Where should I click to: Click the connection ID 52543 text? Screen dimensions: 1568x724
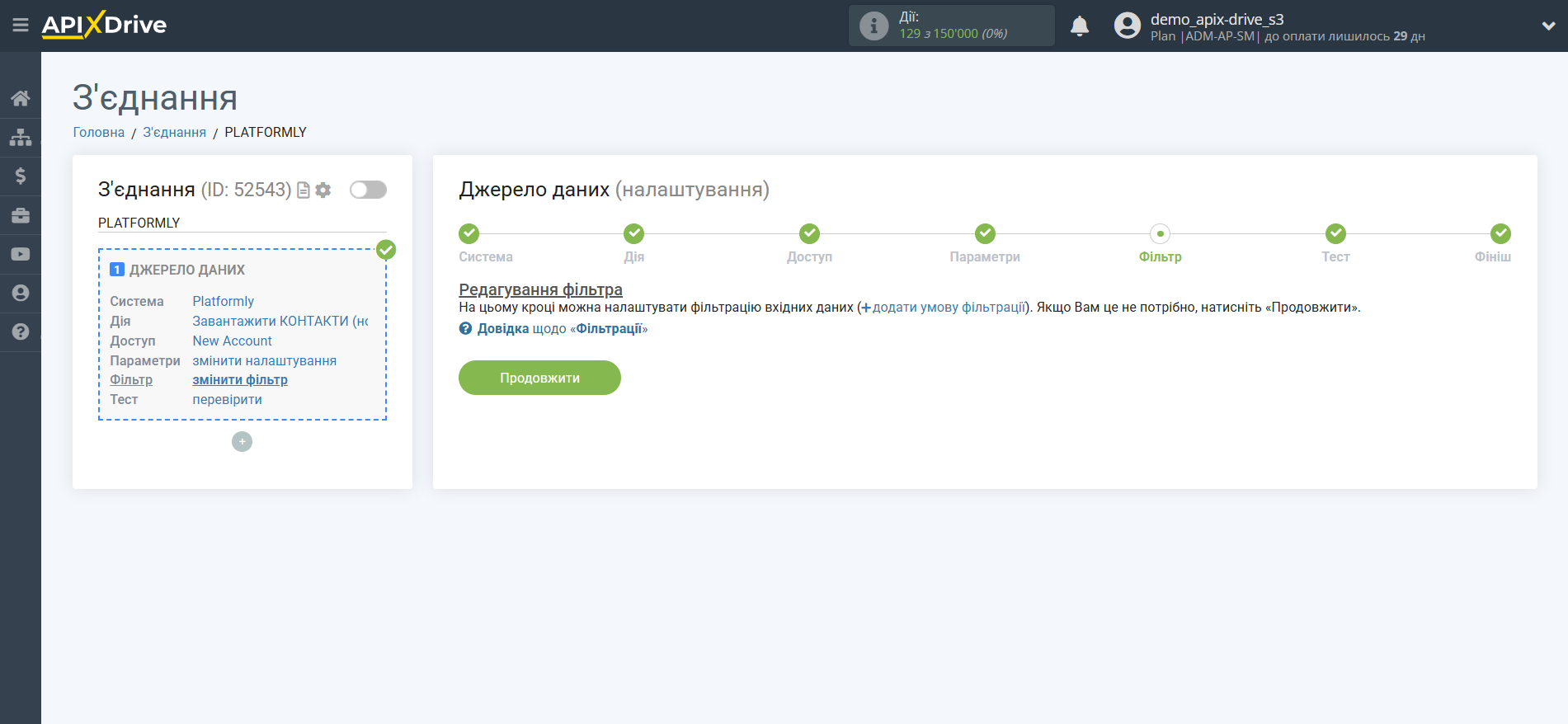pyautogui.click(x=246, y=190)
